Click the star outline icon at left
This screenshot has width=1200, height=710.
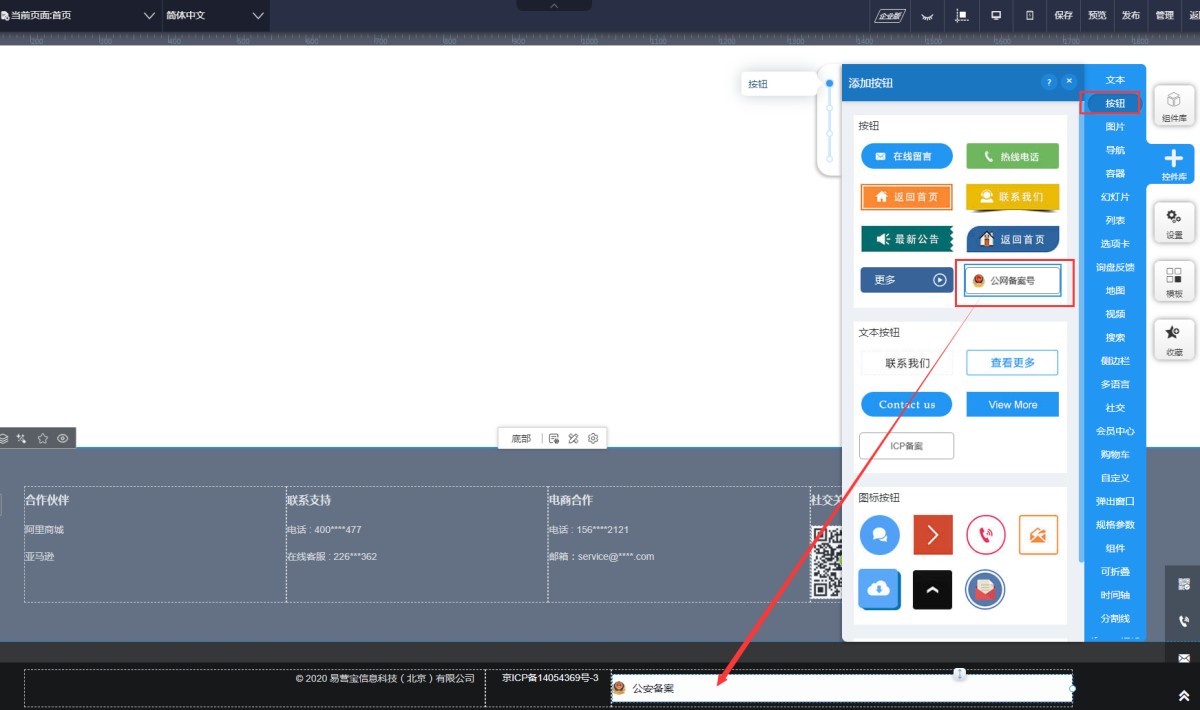point(43,438)
